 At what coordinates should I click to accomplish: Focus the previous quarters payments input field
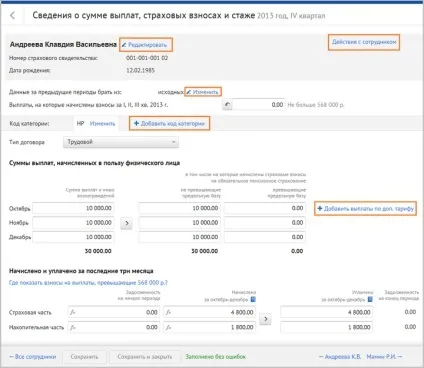(259, 105)
